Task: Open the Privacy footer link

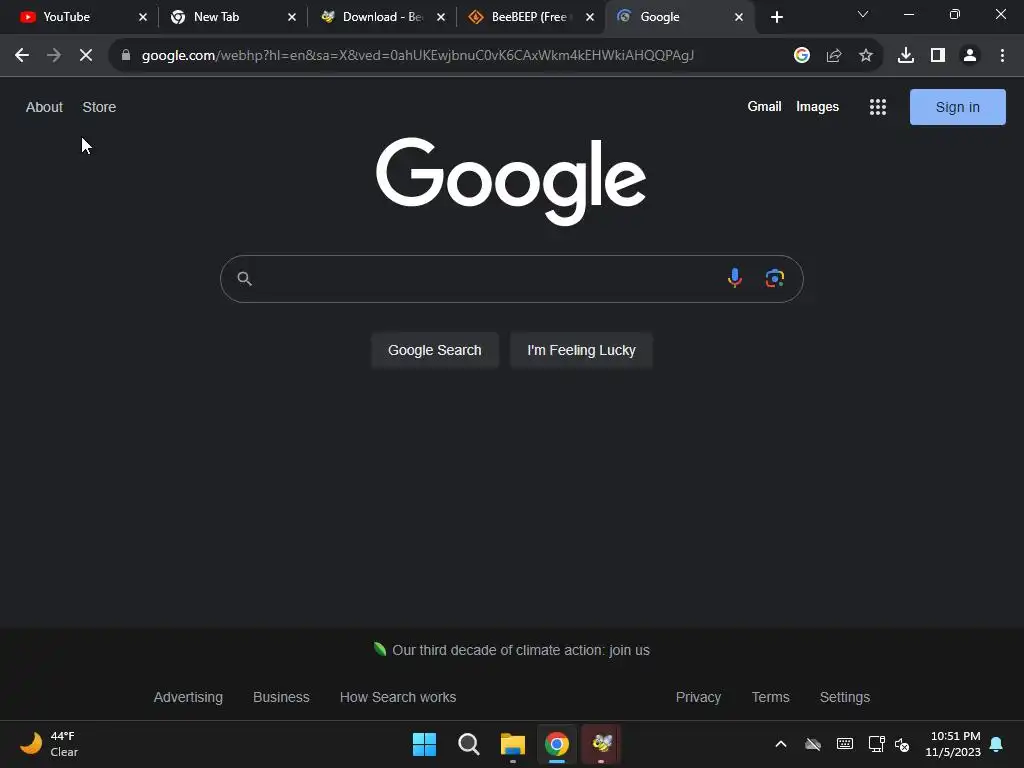Action: [698, 697]
